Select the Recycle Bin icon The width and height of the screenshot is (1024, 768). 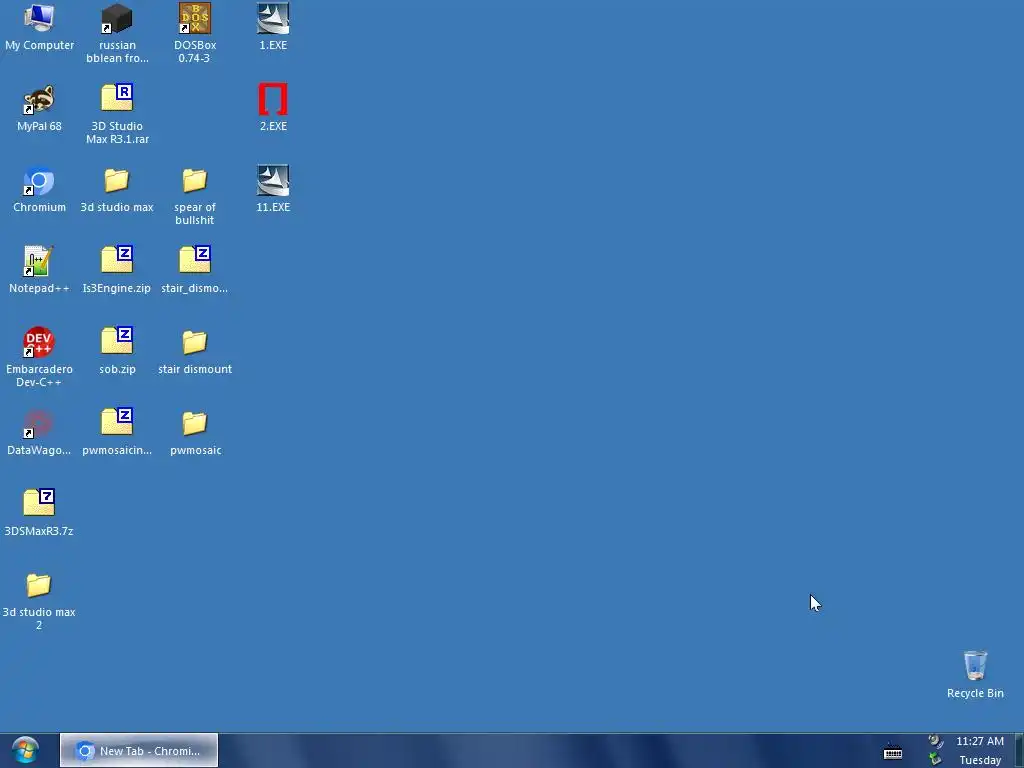975,675
